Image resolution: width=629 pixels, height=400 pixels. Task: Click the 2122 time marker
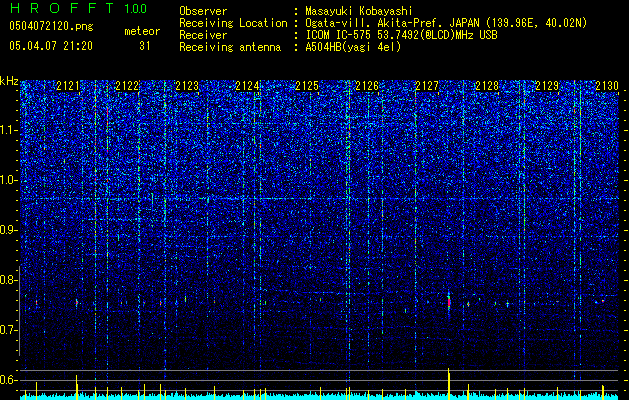pyautogui.click(x=128, y=86)
